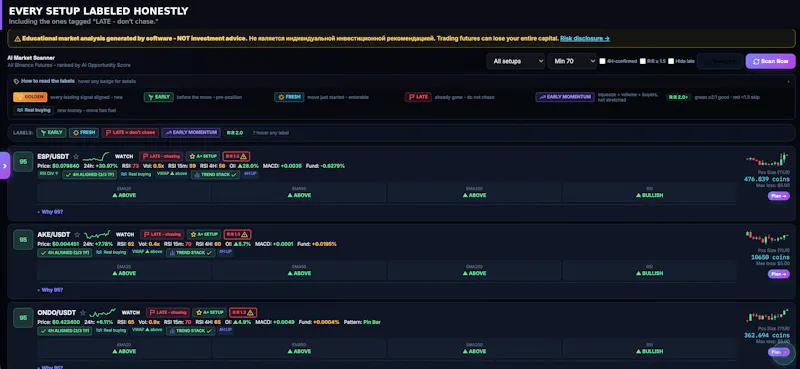Viewport: 800px width, 369px height.
Task: Click the AKE/USDT candlestick mini chart
Action: 767,238
